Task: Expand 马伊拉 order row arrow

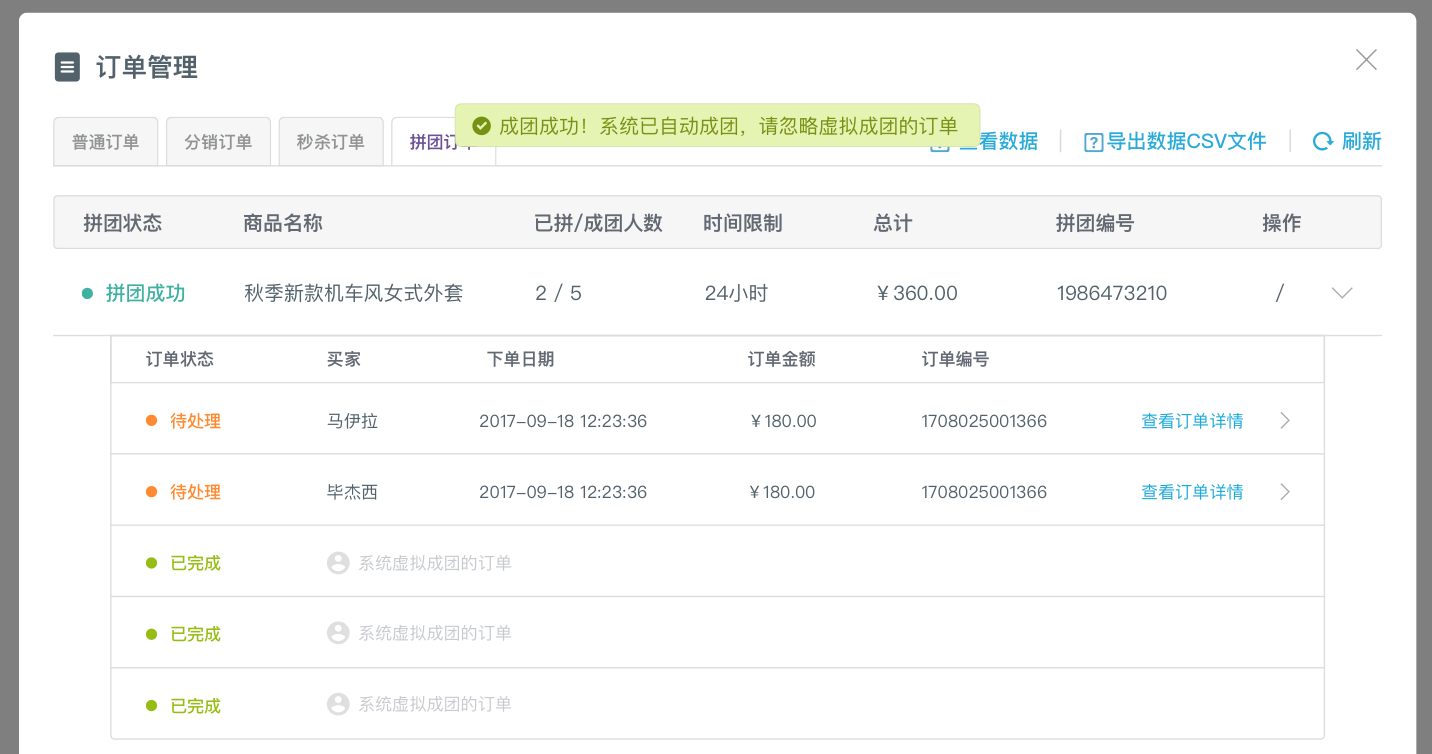Action: click(x=1286, y=421)
